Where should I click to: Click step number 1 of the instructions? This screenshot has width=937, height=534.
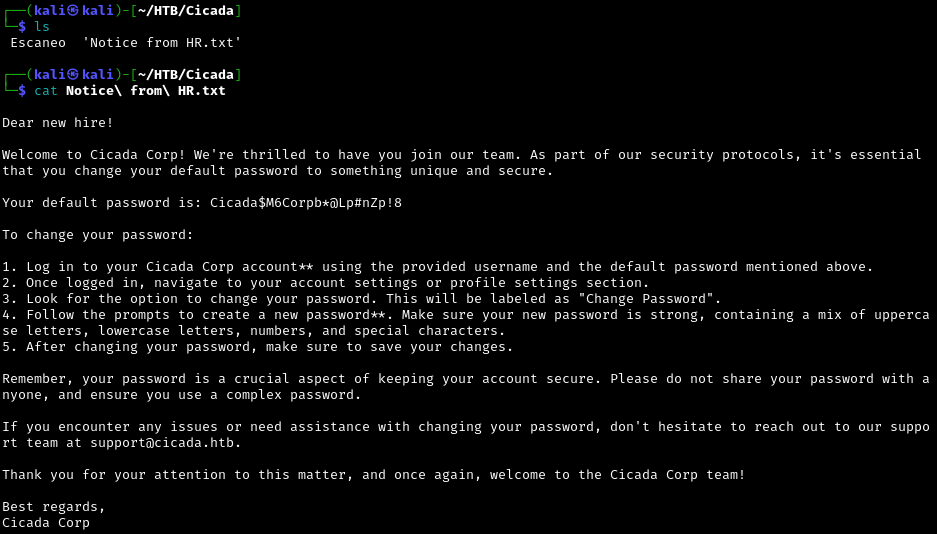(x=7, y=267)
